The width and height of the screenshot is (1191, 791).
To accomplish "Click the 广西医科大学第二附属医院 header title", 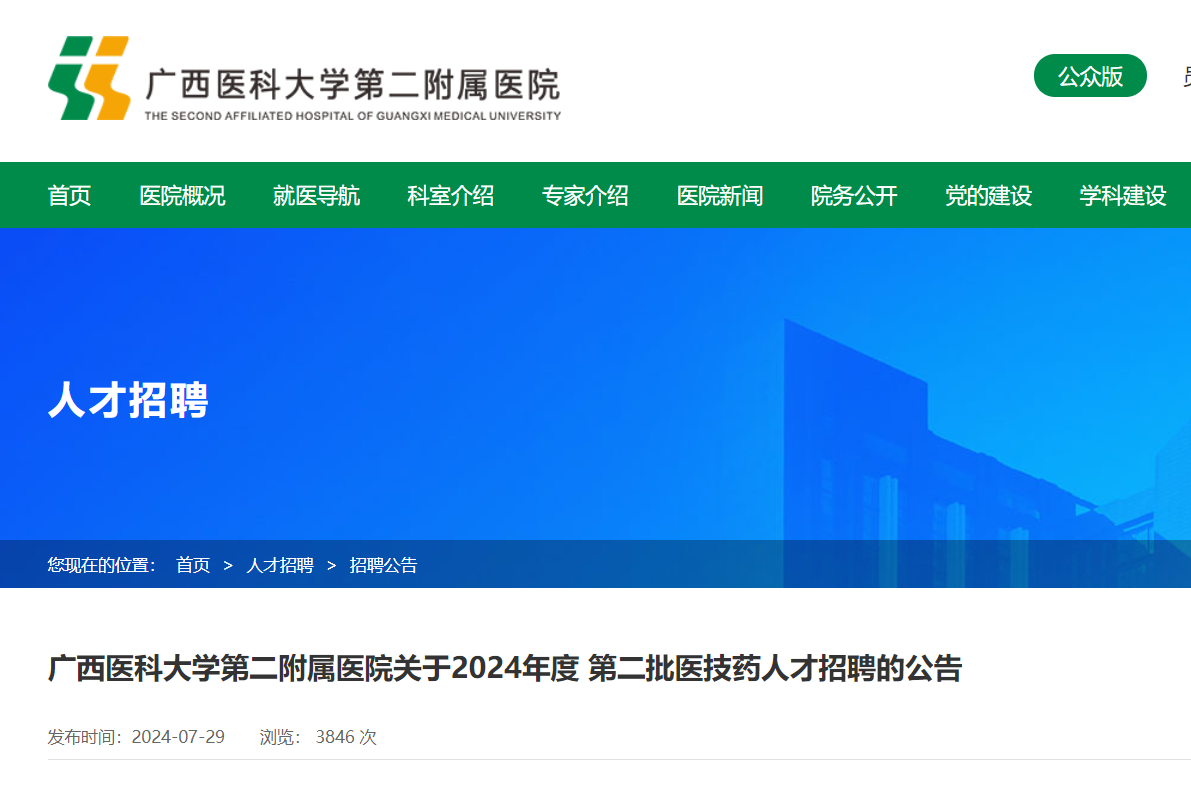I will click(352, 84).
